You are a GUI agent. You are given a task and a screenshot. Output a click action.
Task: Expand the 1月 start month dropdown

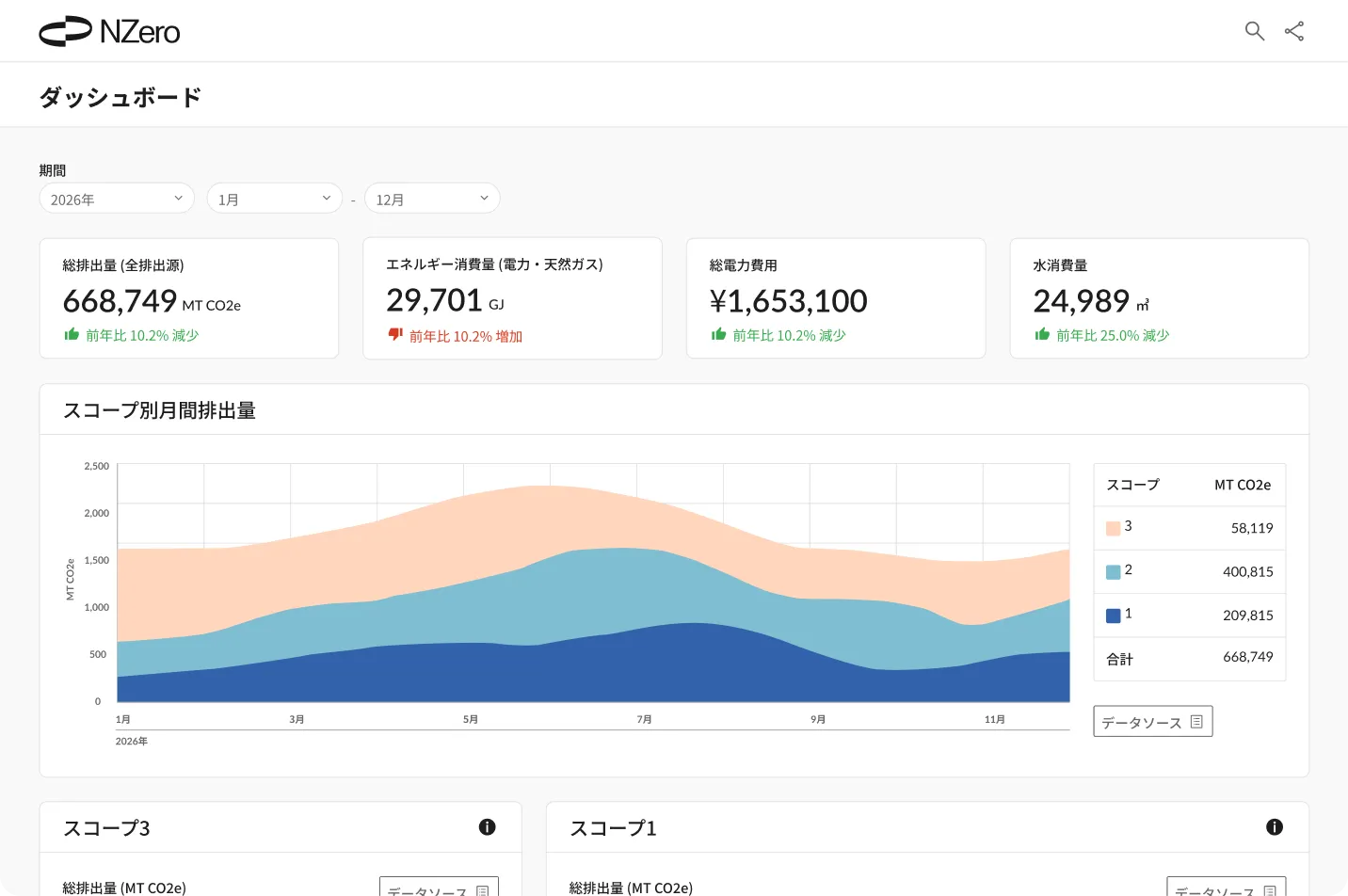coord(274,199)
